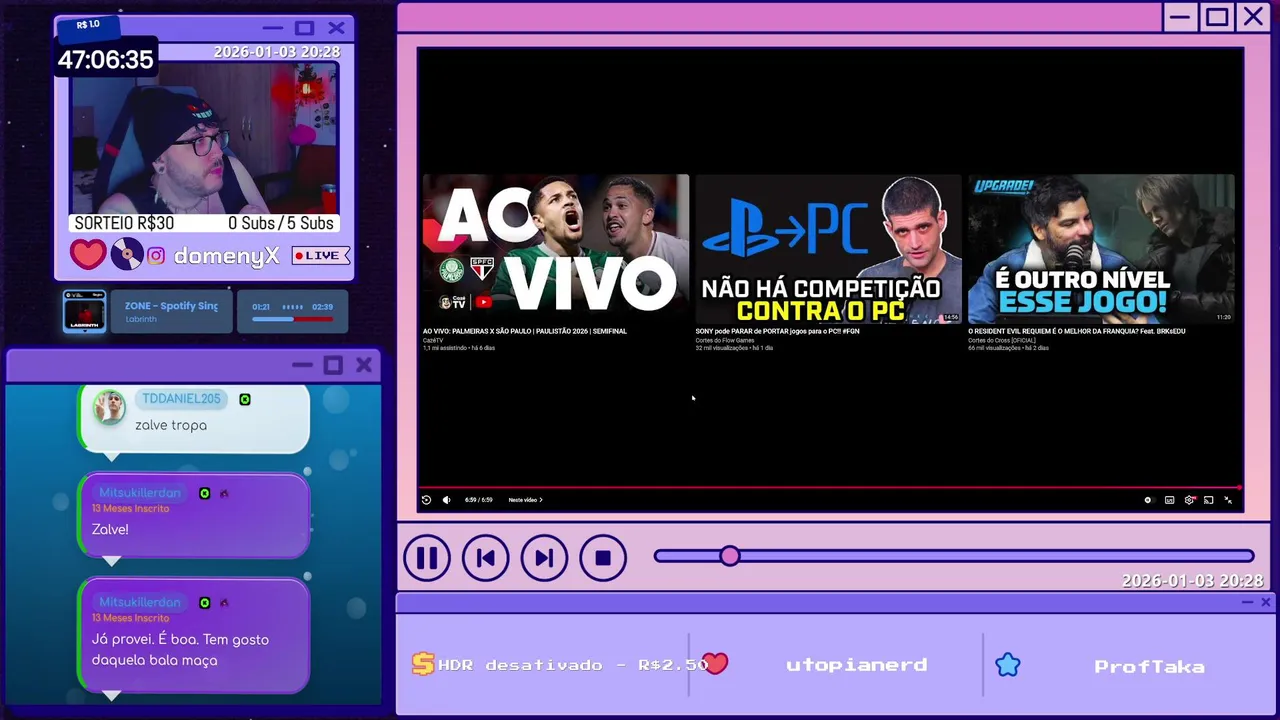
Task: Click the Labrinth artist name in Spotify widget
Action: coord(140,320)
